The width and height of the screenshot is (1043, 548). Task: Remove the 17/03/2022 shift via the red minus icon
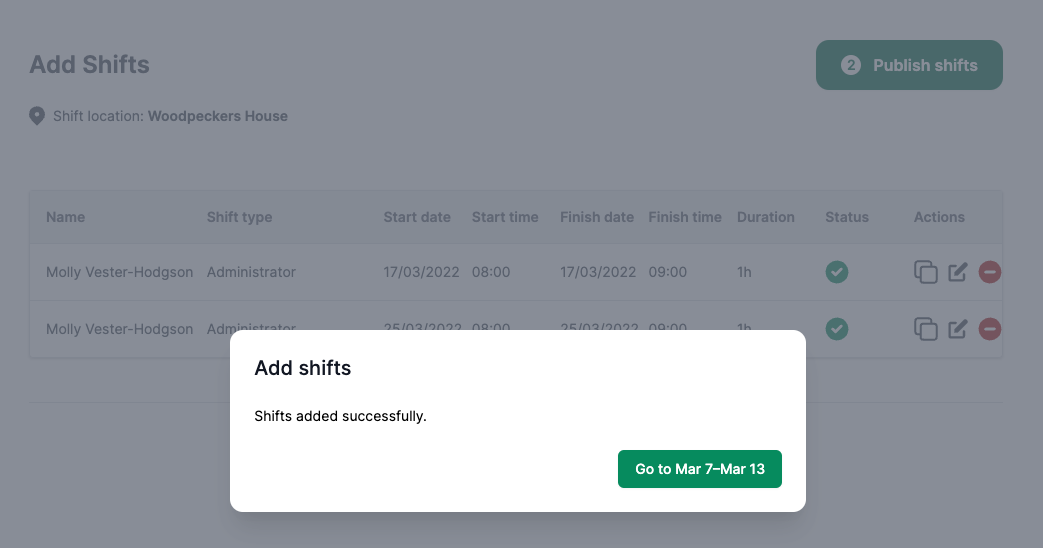click(989, 272)
